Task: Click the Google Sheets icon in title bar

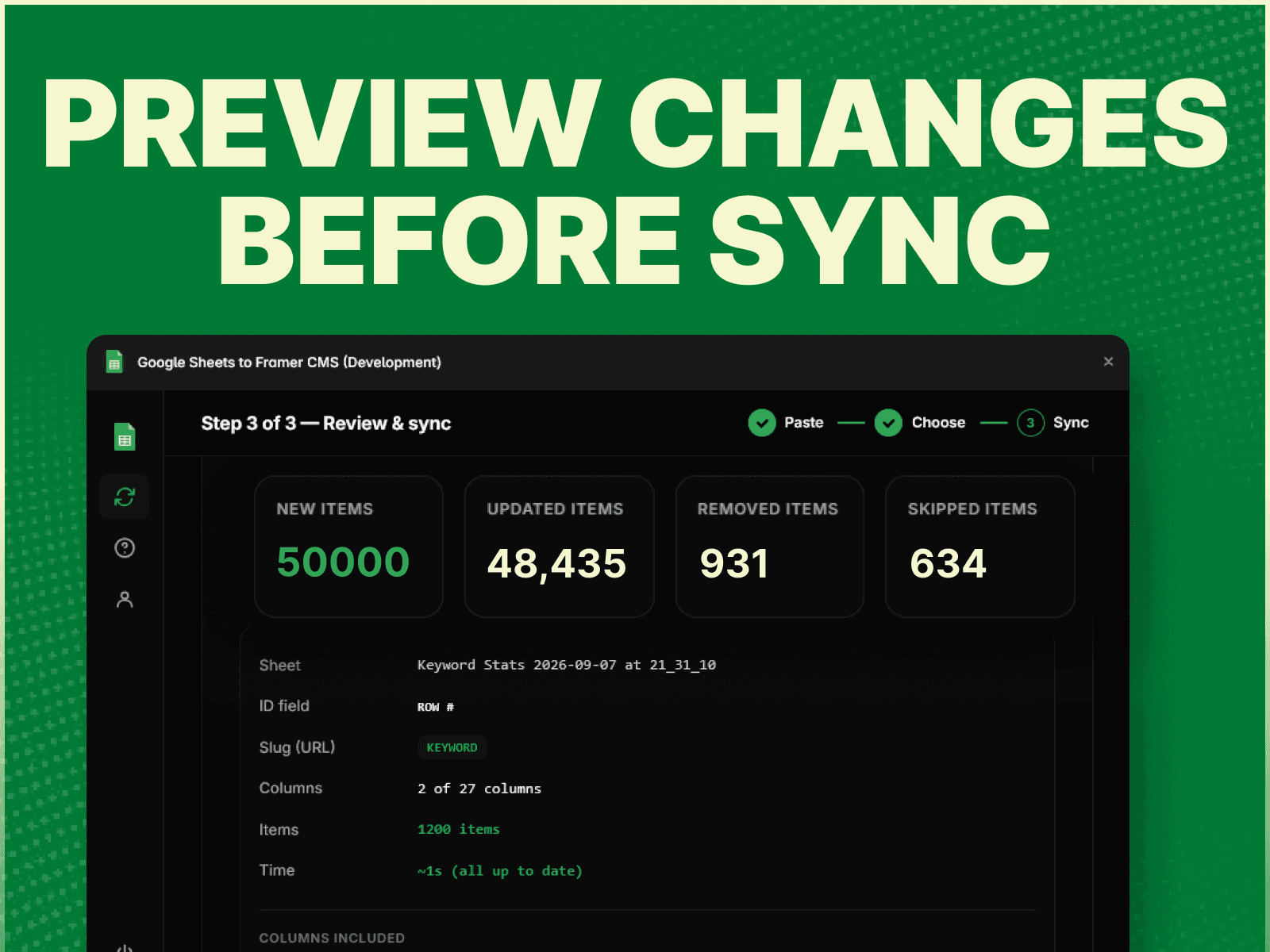Action: [x=114, y=362]
